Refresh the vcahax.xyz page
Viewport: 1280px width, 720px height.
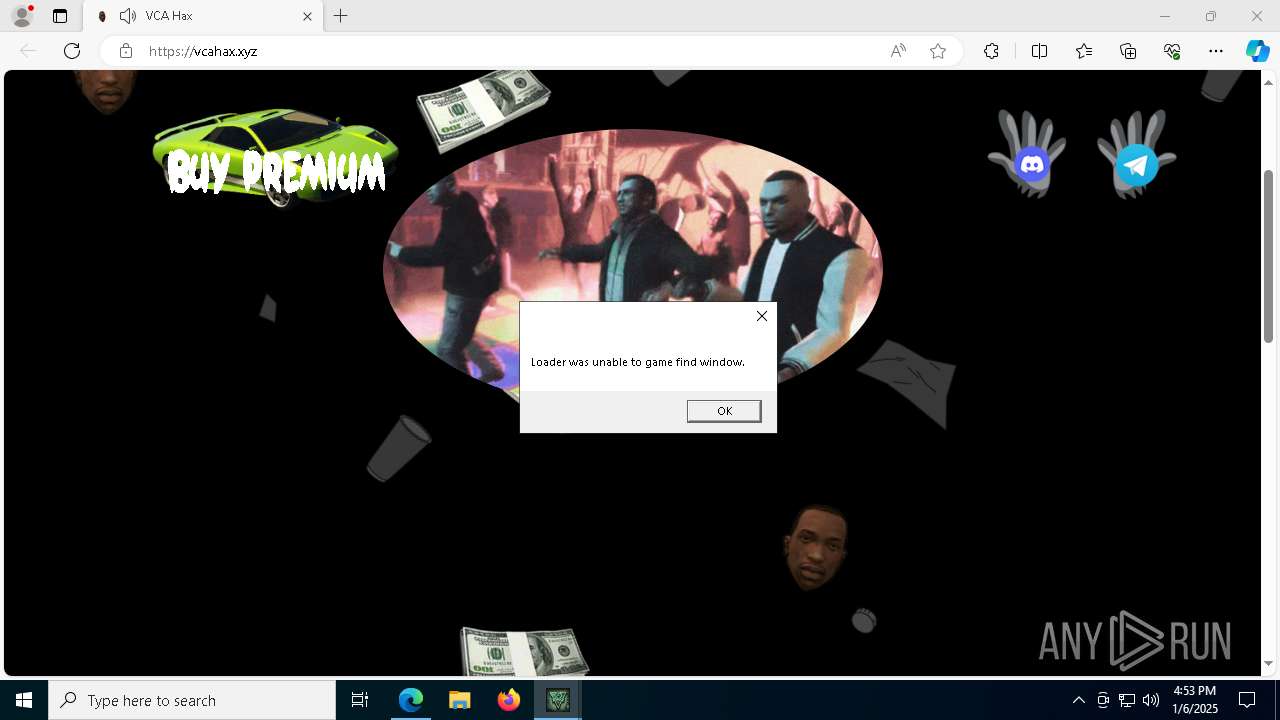(72, 51)
